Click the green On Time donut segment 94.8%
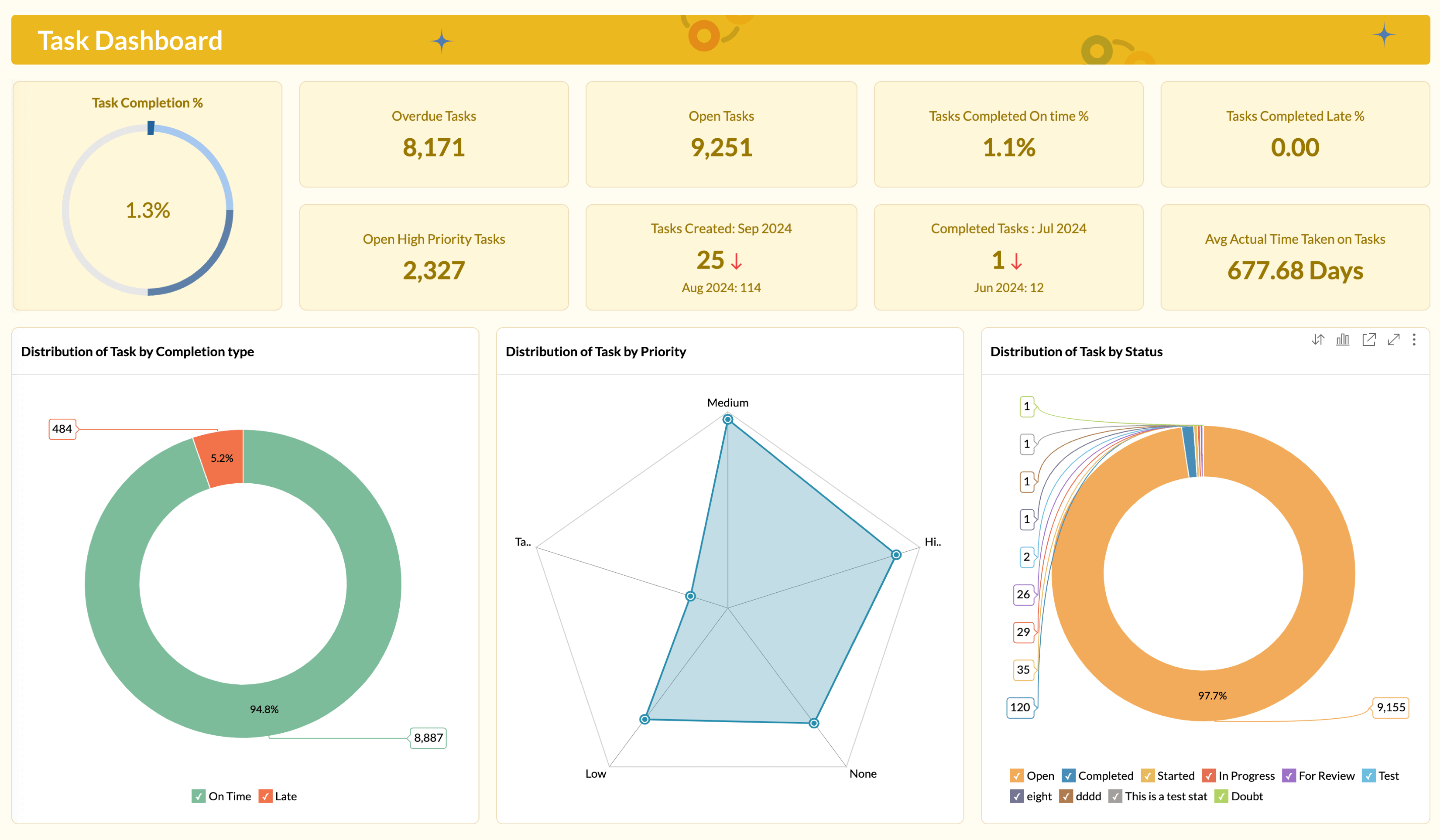 (264, 709)
